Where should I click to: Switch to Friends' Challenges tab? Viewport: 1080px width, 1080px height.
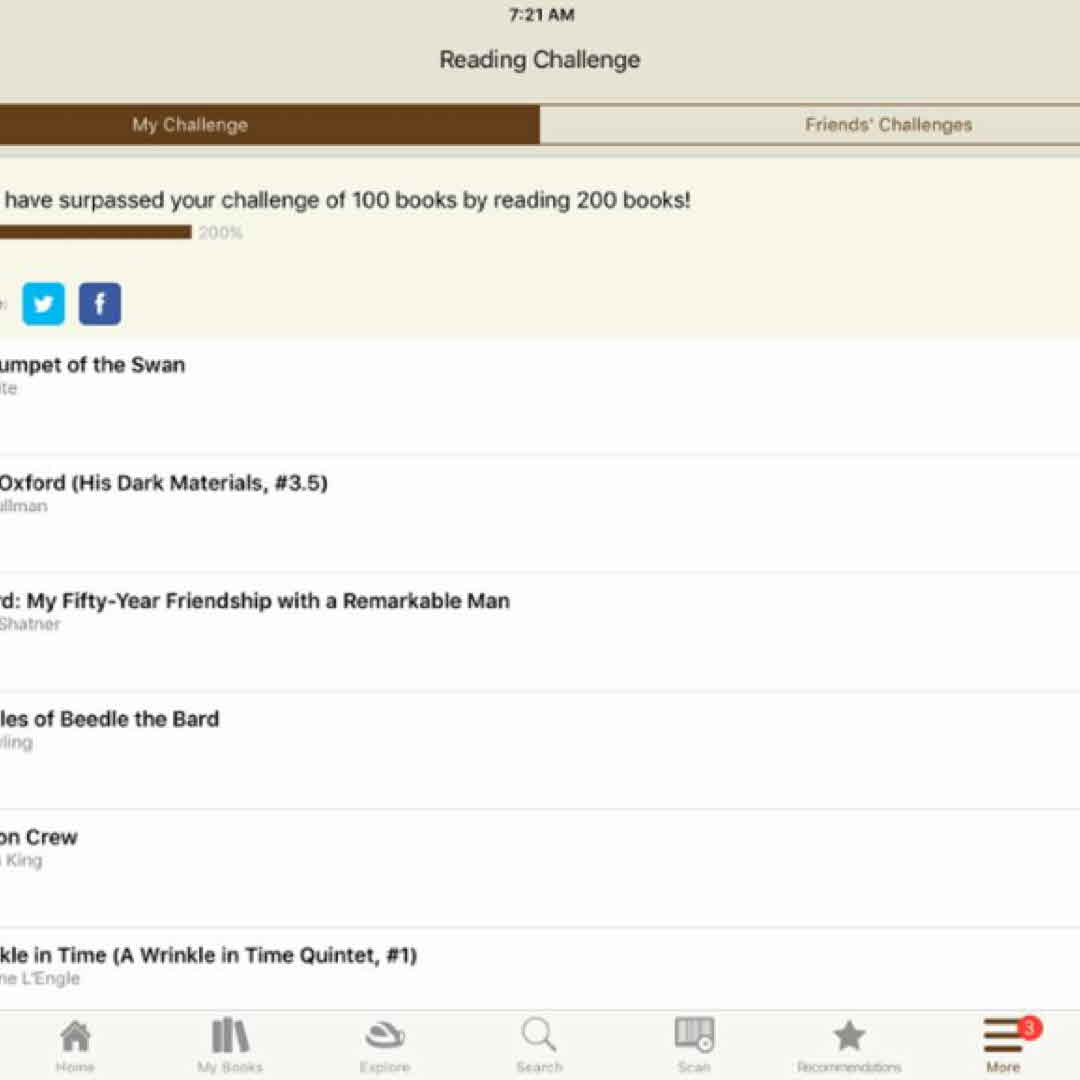click(888, 125)
